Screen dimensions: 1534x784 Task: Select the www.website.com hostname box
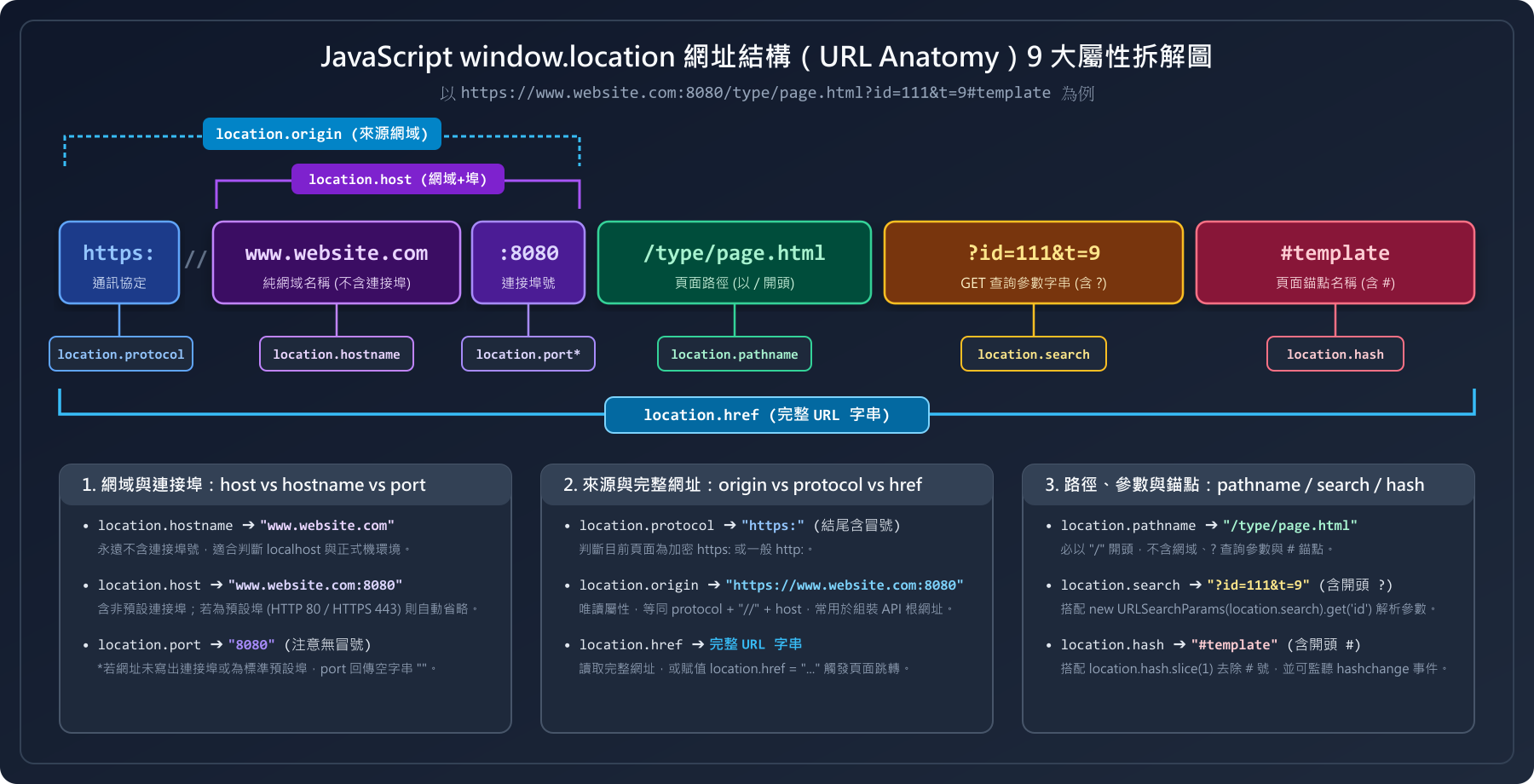coord(337,262)
